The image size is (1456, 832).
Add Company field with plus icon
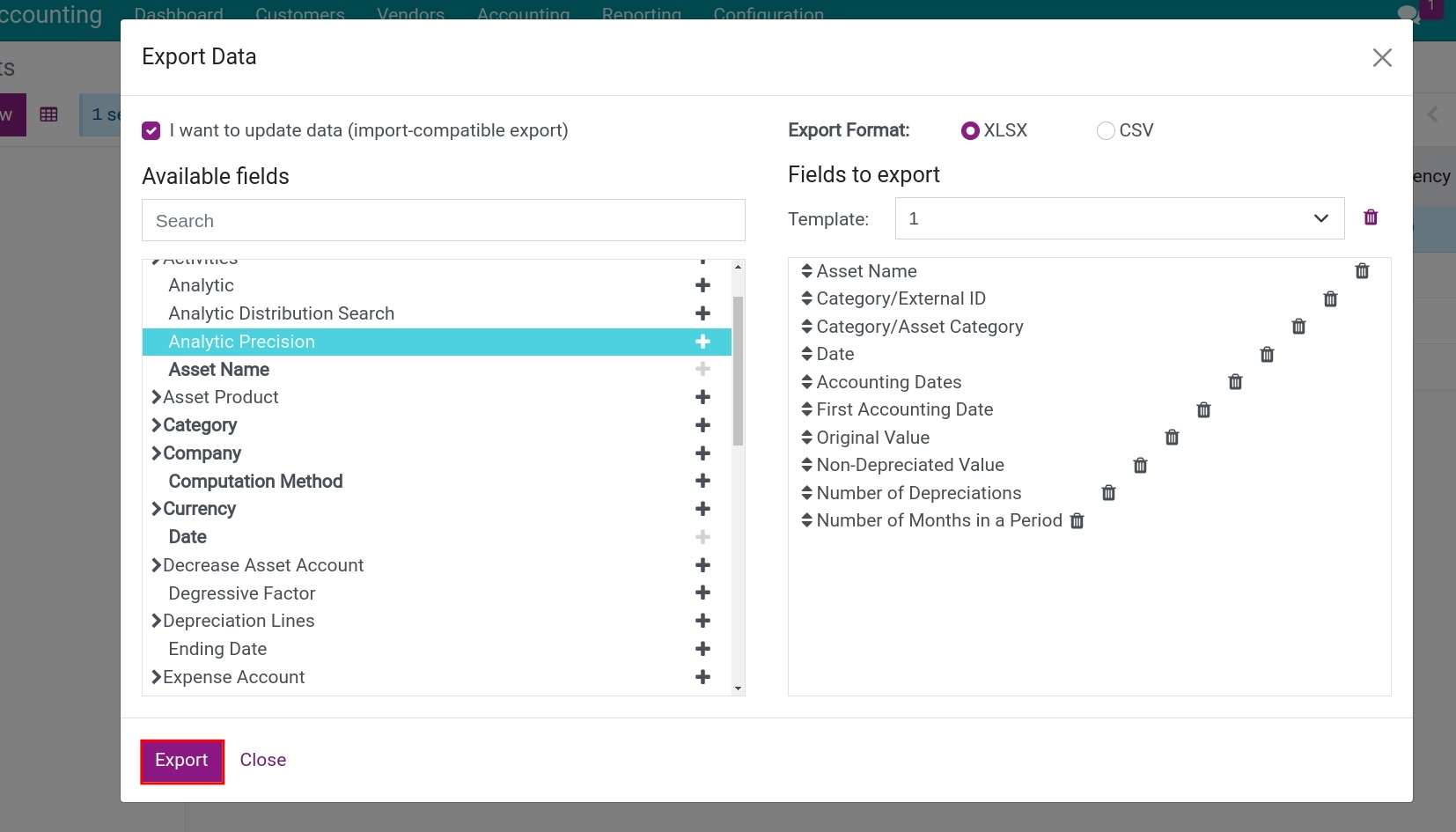pyautogui.click(x=702, y=453)
